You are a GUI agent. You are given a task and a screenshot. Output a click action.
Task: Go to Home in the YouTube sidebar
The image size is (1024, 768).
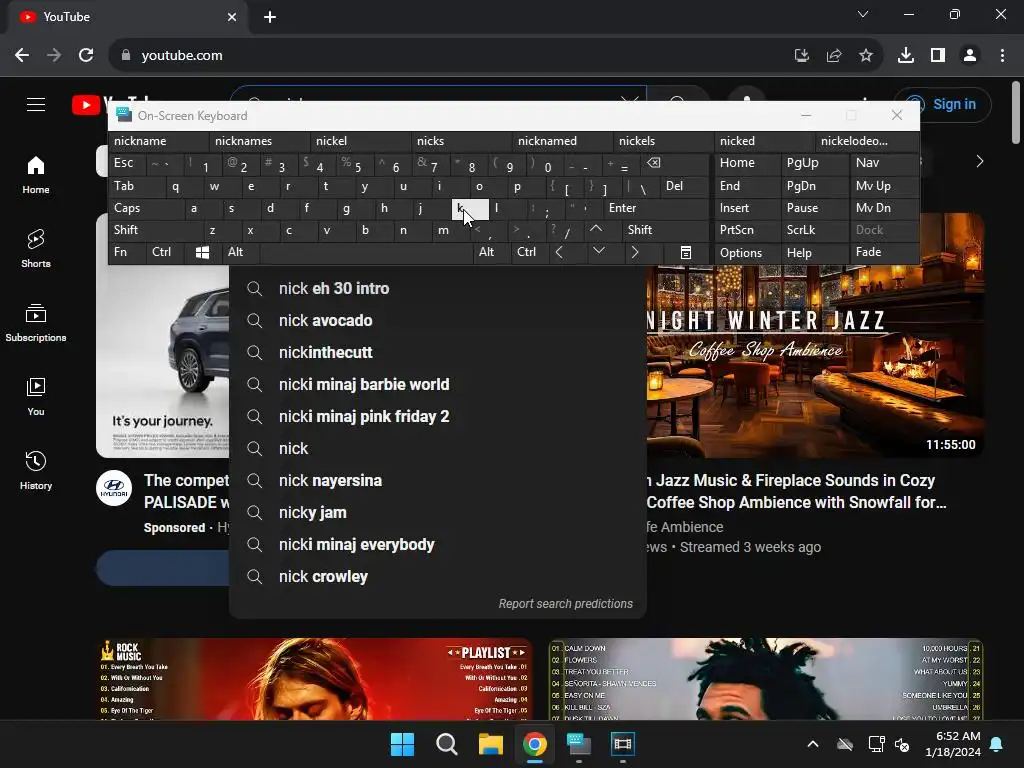(36, 175)
